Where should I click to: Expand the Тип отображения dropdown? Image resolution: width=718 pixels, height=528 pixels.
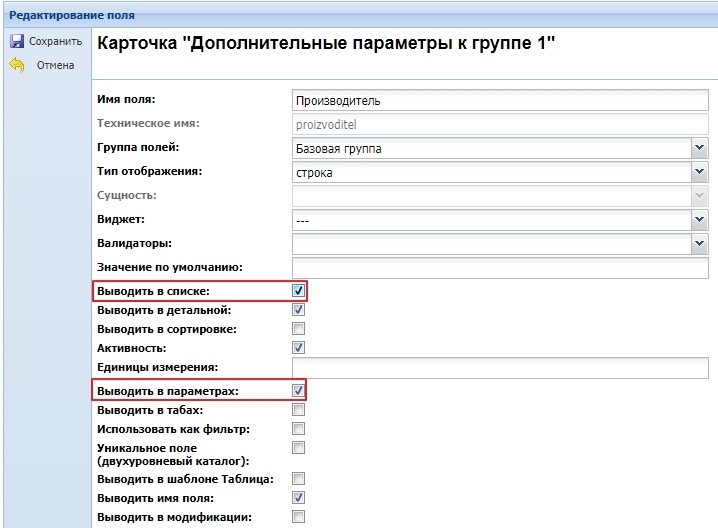click(699, 173)
